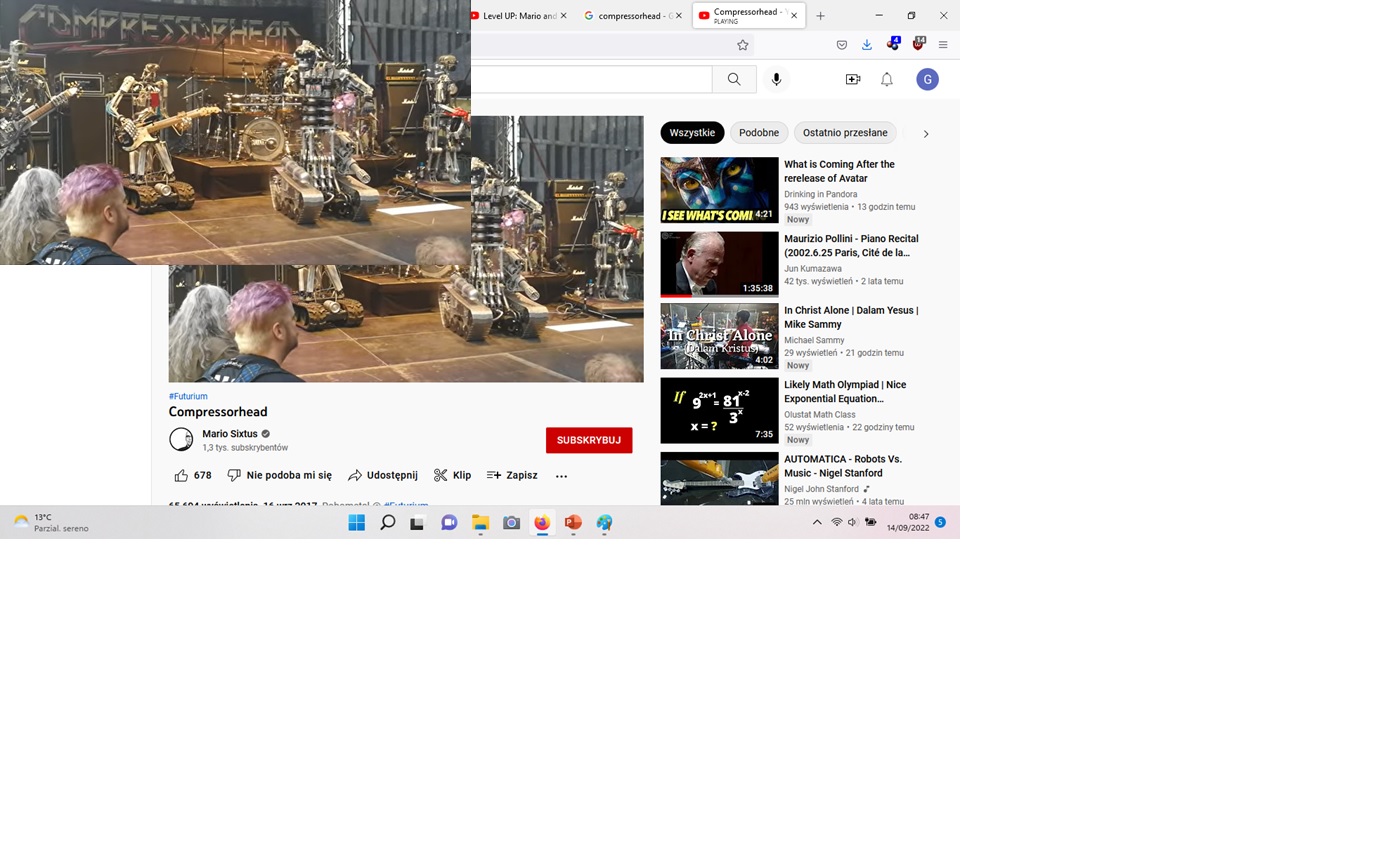Viewport: 1384px width, 867px height.
Task: Bookmark this page with the star icon
Action: click(x=742, y=45)
